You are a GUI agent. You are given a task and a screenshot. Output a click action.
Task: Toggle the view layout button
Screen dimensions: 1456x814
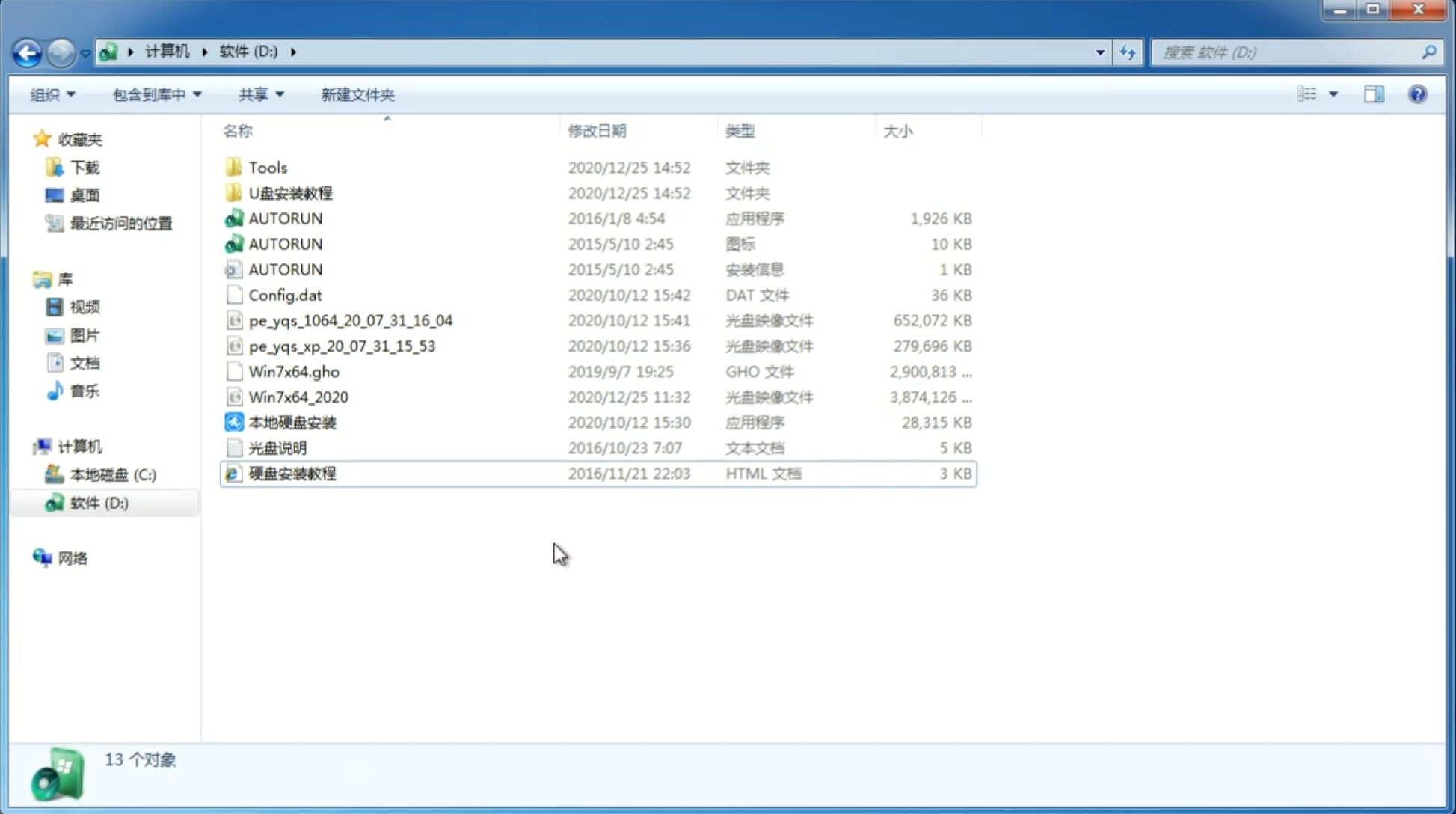[x=1316, y=93]
